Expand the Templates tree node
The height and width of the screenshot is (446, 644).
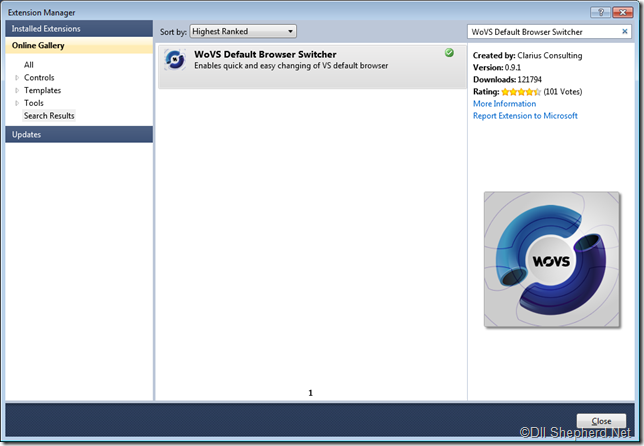[x=17, y=90]
